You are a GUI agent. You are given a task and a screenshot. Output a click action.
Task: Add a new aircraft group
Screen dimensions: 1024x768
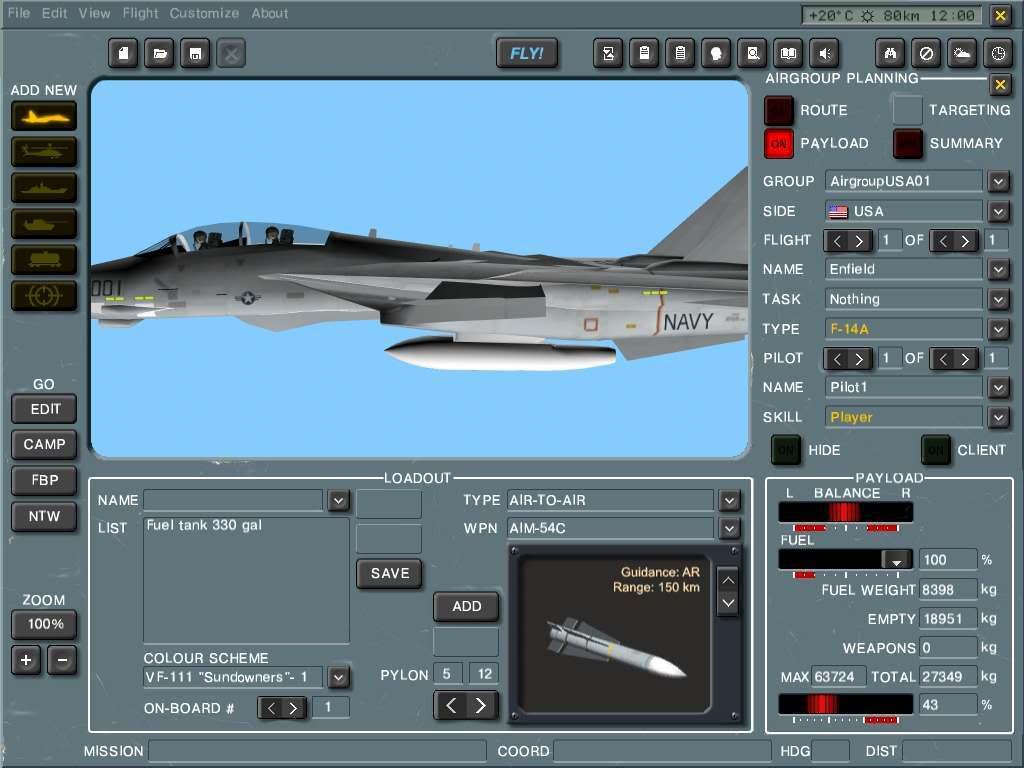point(43,116)
